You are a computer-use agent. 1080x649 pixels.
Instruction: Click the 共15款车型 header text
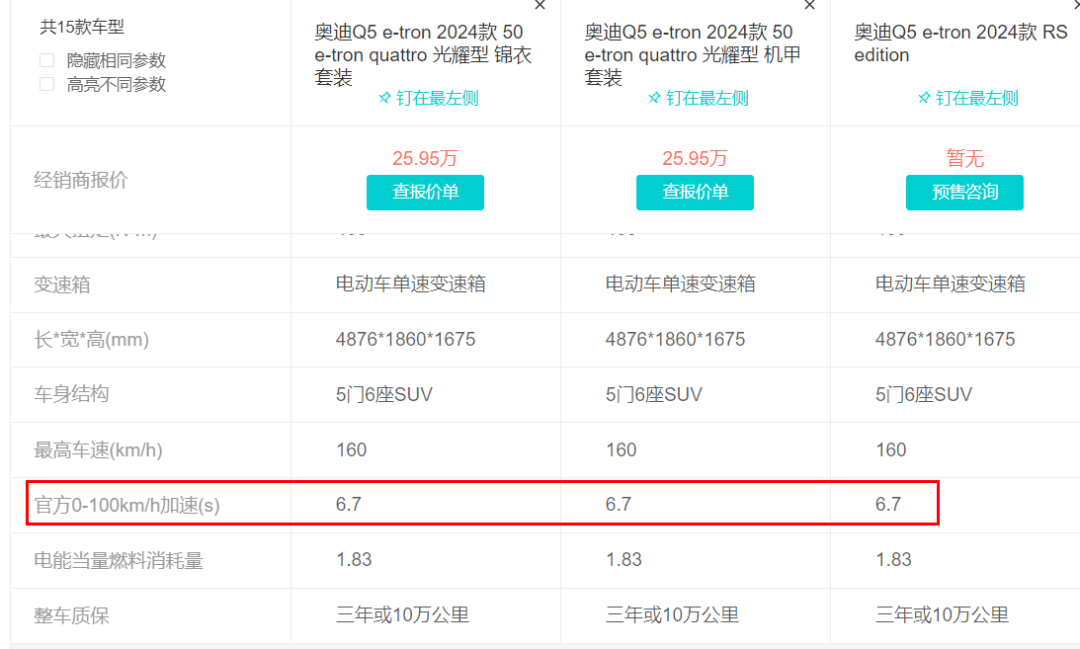tap(82, 28)
